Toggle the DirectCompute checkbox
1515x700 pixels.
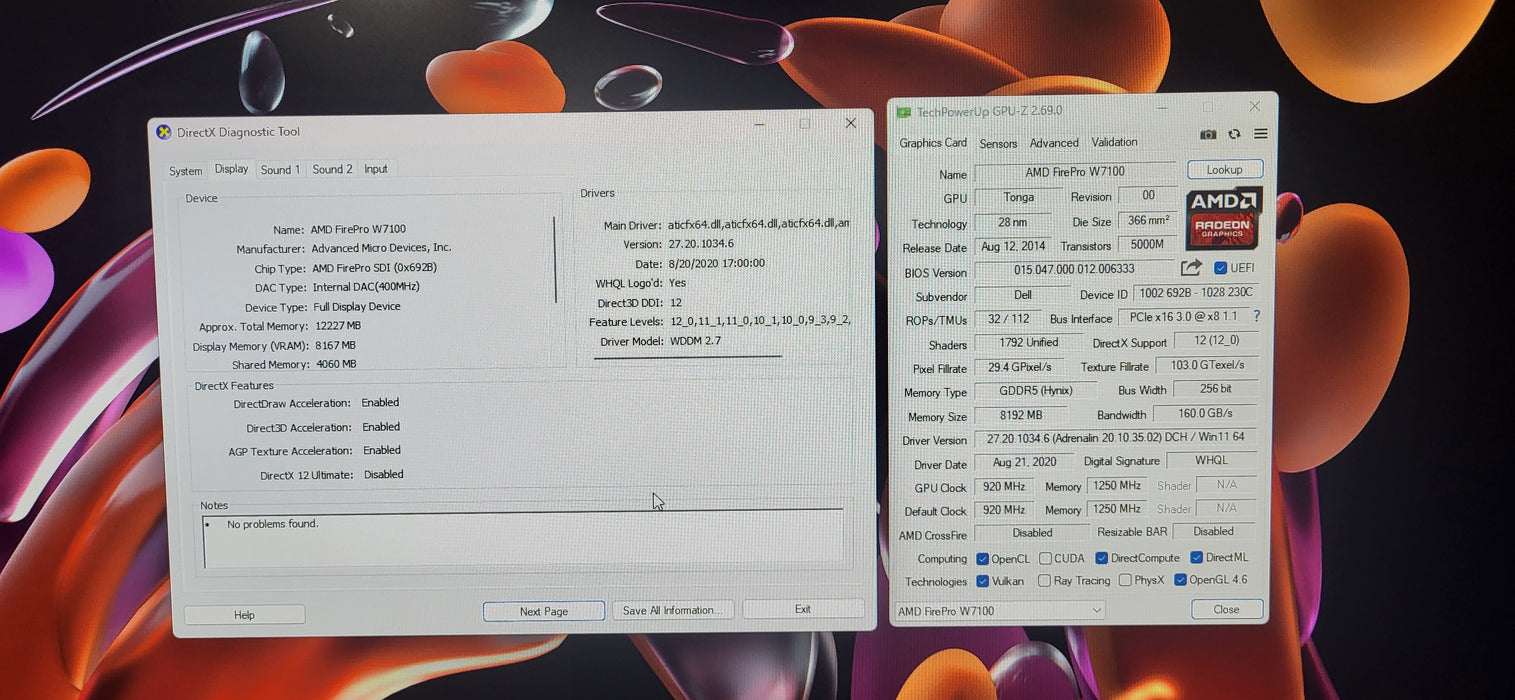coord(1101,558)
